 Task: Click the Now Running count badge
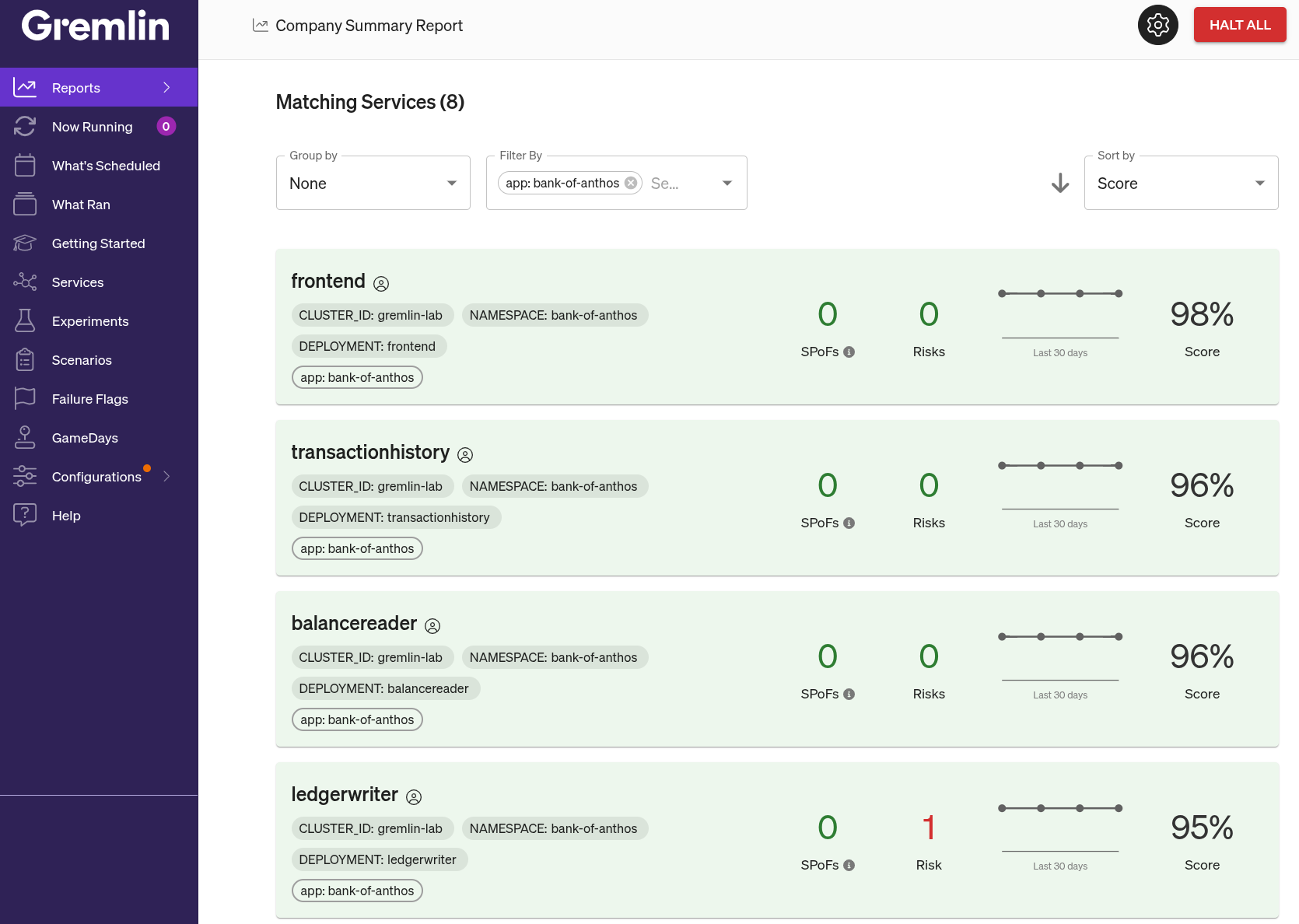[x=166, y=126]
